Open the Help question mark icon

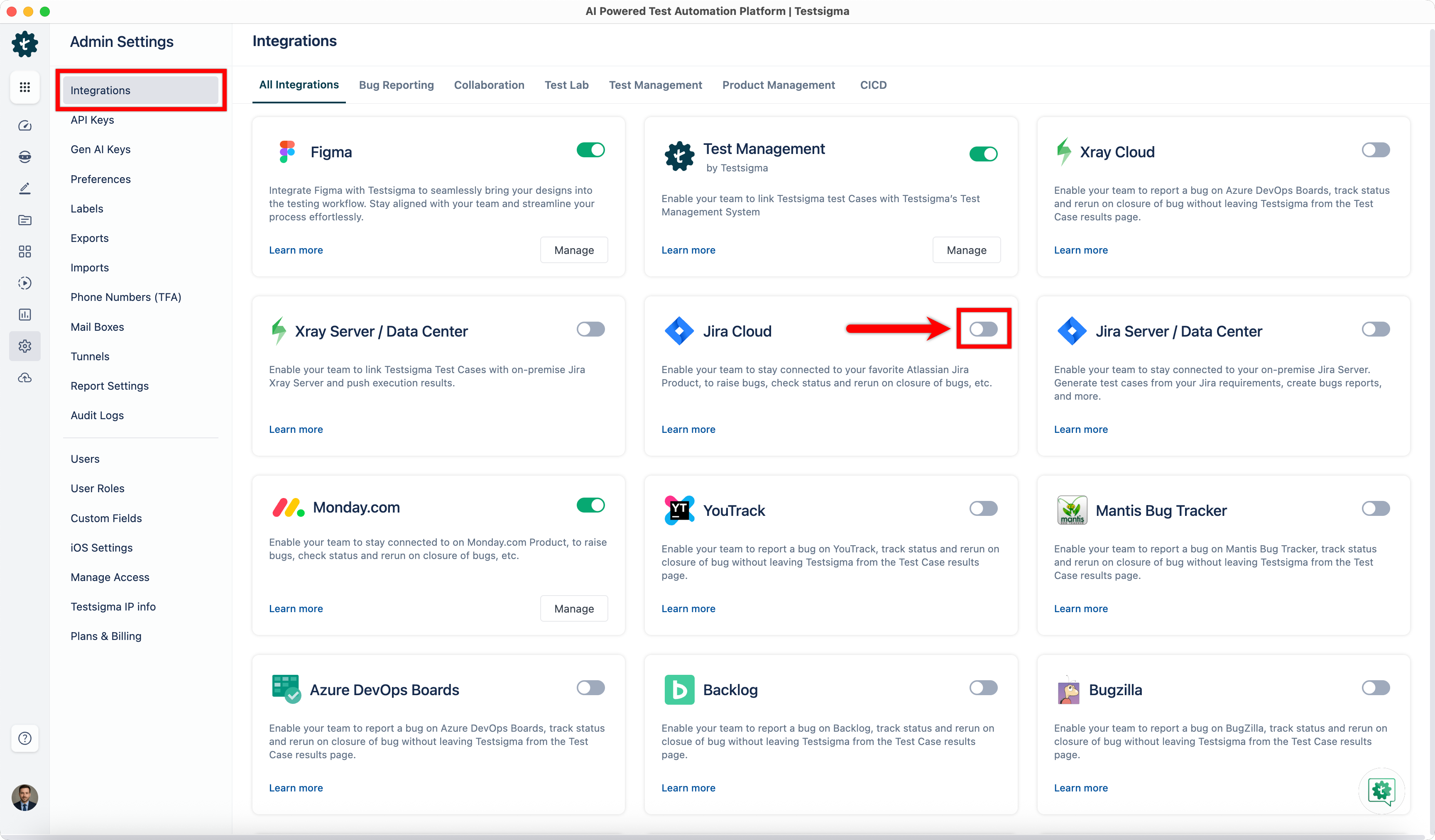24,738
